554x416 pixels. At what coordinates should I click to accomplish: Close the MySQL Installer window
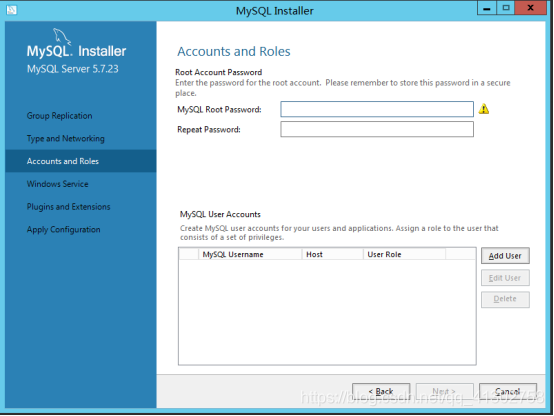[531, 8]
